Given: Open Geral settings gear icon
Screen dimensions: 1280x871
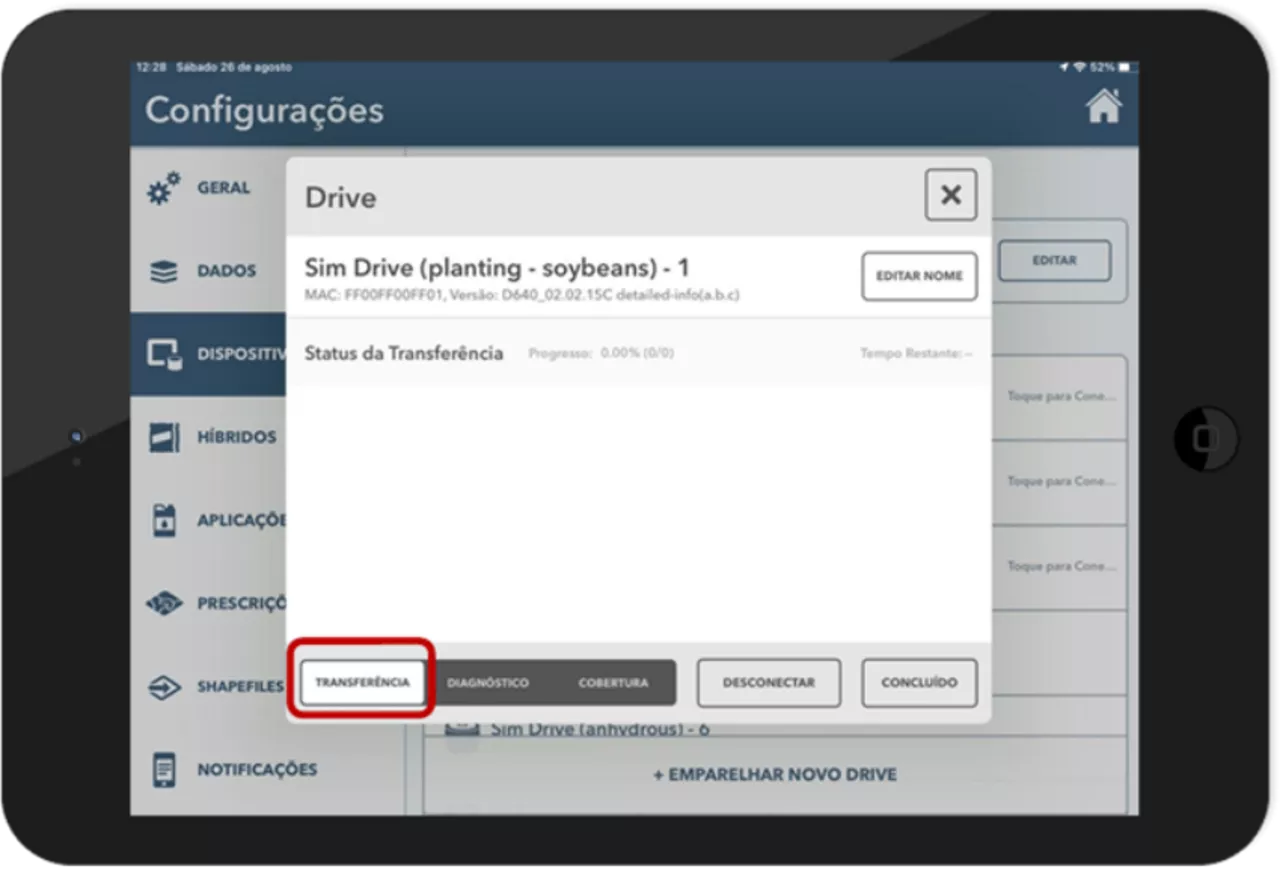Looking at the screenshot, I should pyautogui.click(x=164, y=188).
